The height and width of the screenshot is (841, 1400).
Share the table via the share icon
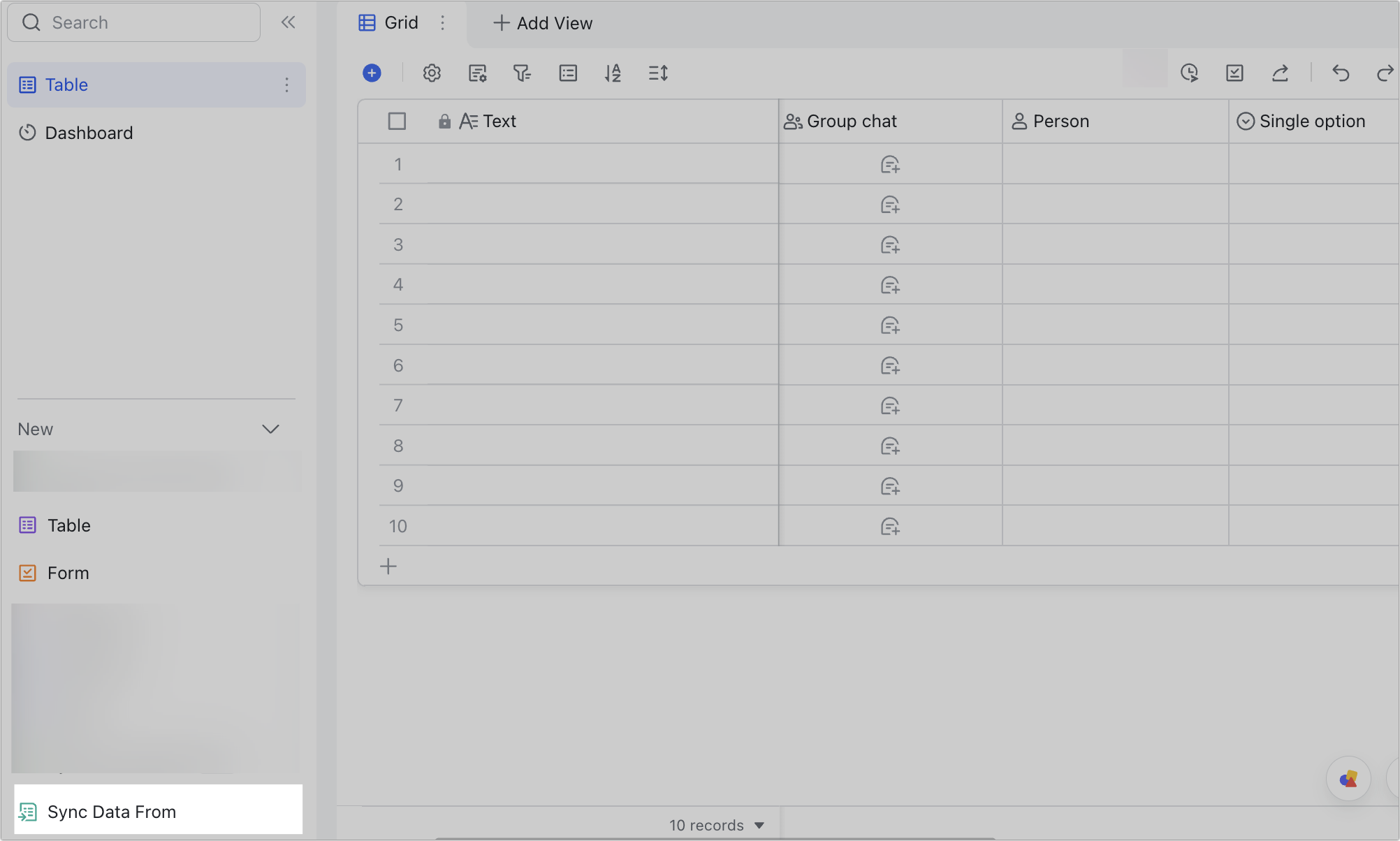point(1281,73)
